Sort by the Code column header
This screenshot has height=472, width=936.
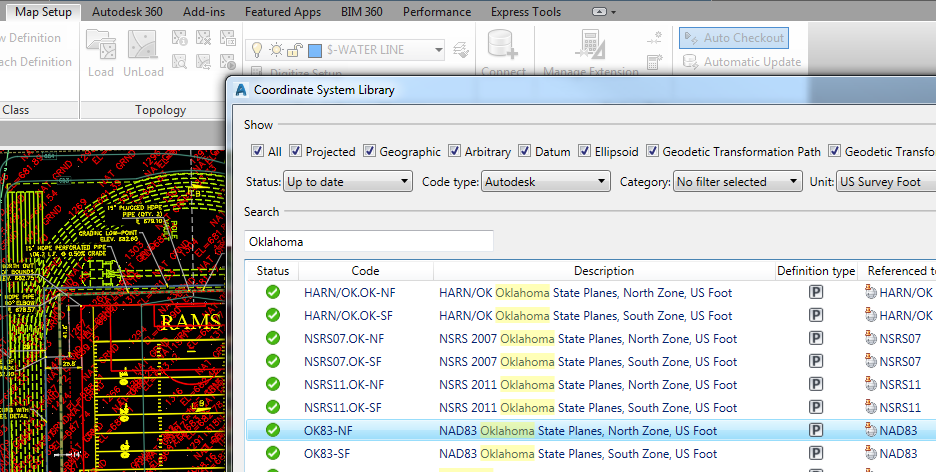click(x=365, y=271)
